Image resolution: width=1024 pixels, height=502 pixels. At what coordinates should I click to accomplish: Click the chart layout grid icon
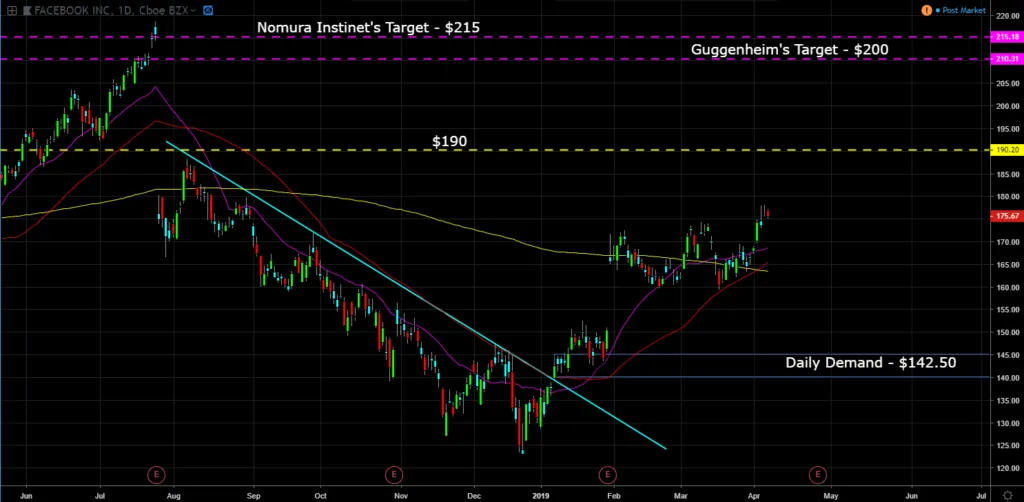12,10
